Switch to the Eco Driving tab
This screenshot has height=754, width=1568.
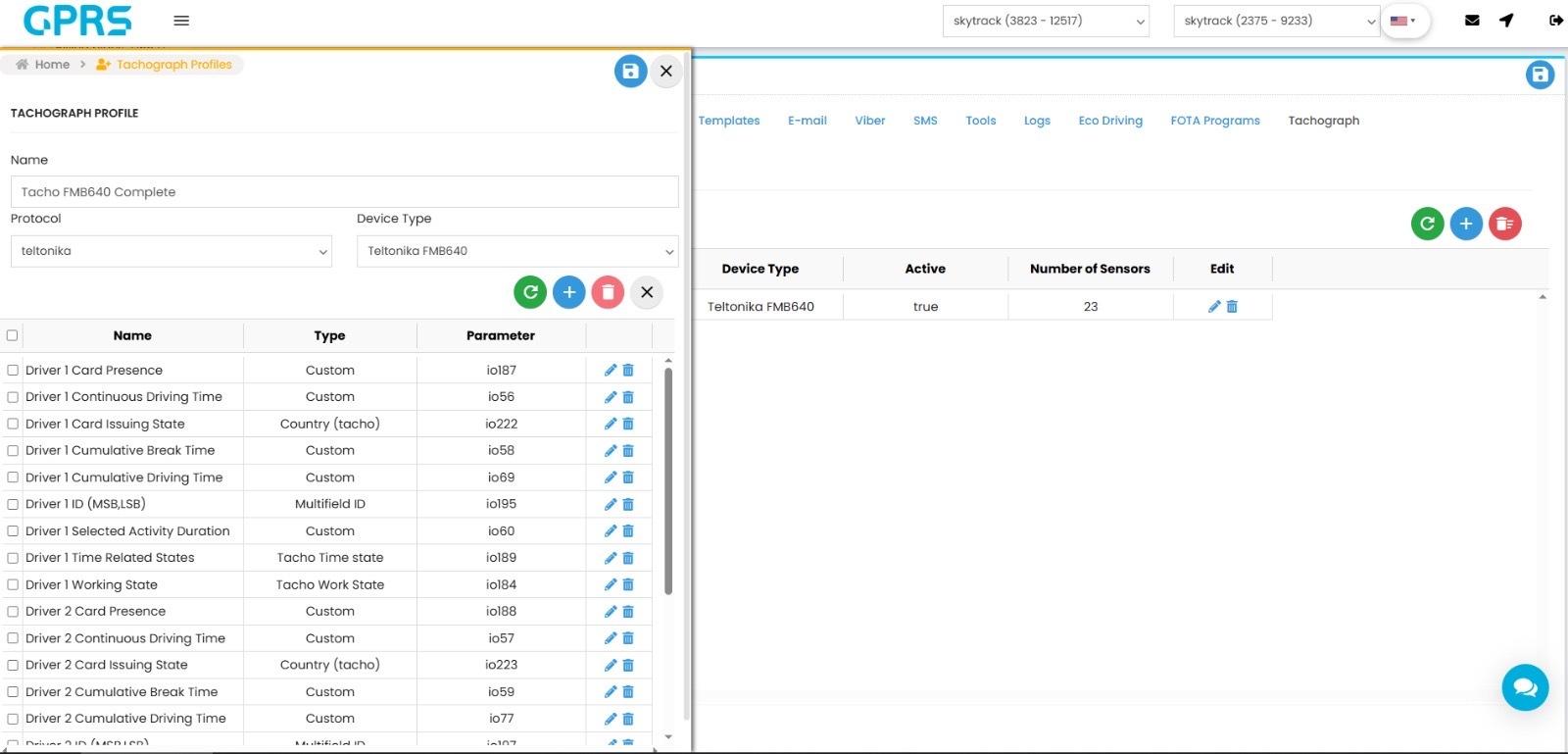pyautogui.click(x=1110, y=121)
